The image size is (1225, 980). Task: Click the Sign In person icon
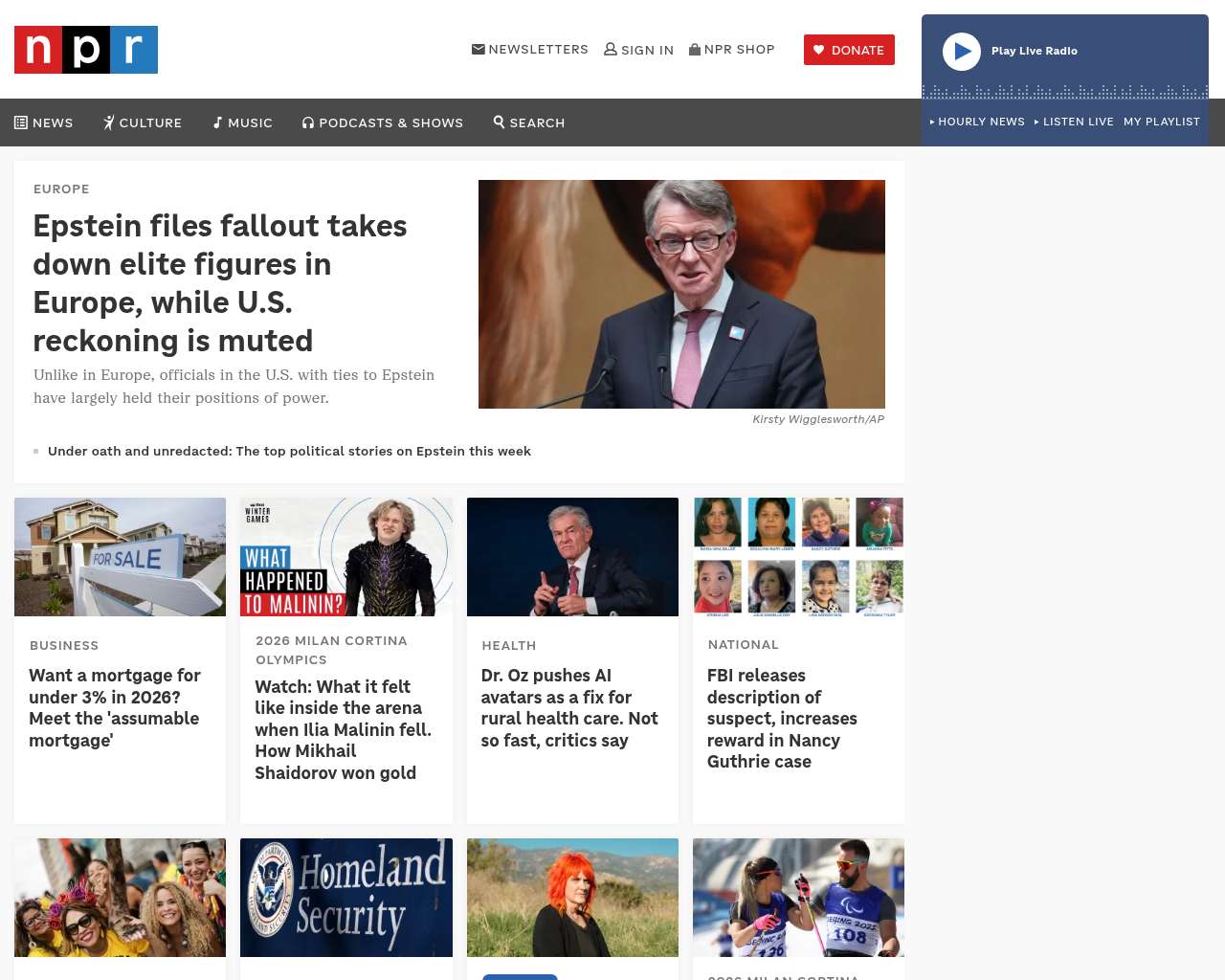pos(610,49)
